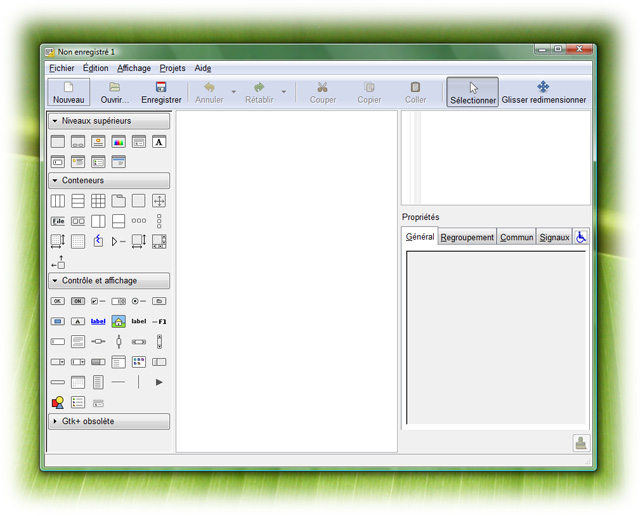The image size is (640, 516).
Task: Switch to the Signaux tab
Action: click(554, 237)
